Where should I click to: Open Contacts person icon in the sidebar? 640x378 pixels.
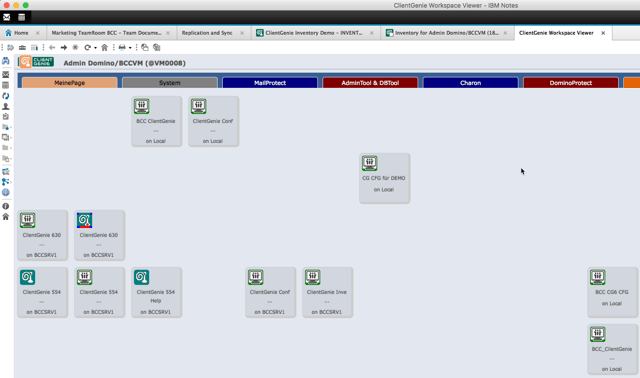tap(6, 106)
